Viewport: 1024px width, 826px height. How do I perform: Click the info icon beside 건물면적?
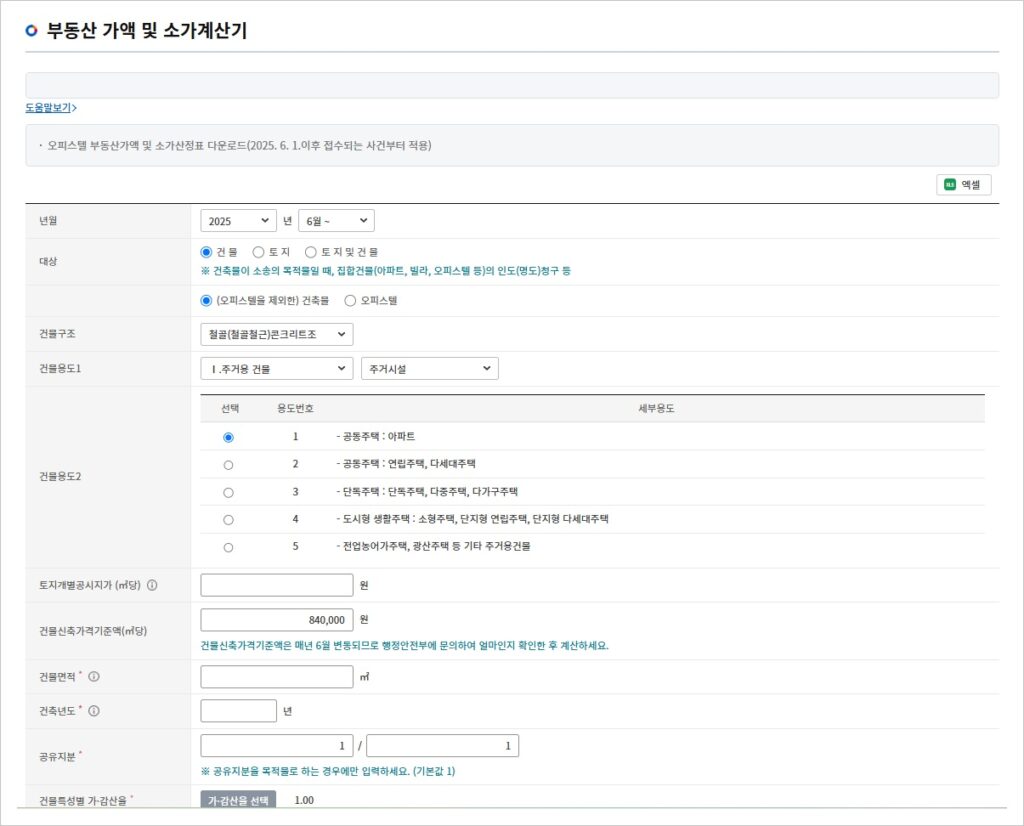click(x=94, y=677)
